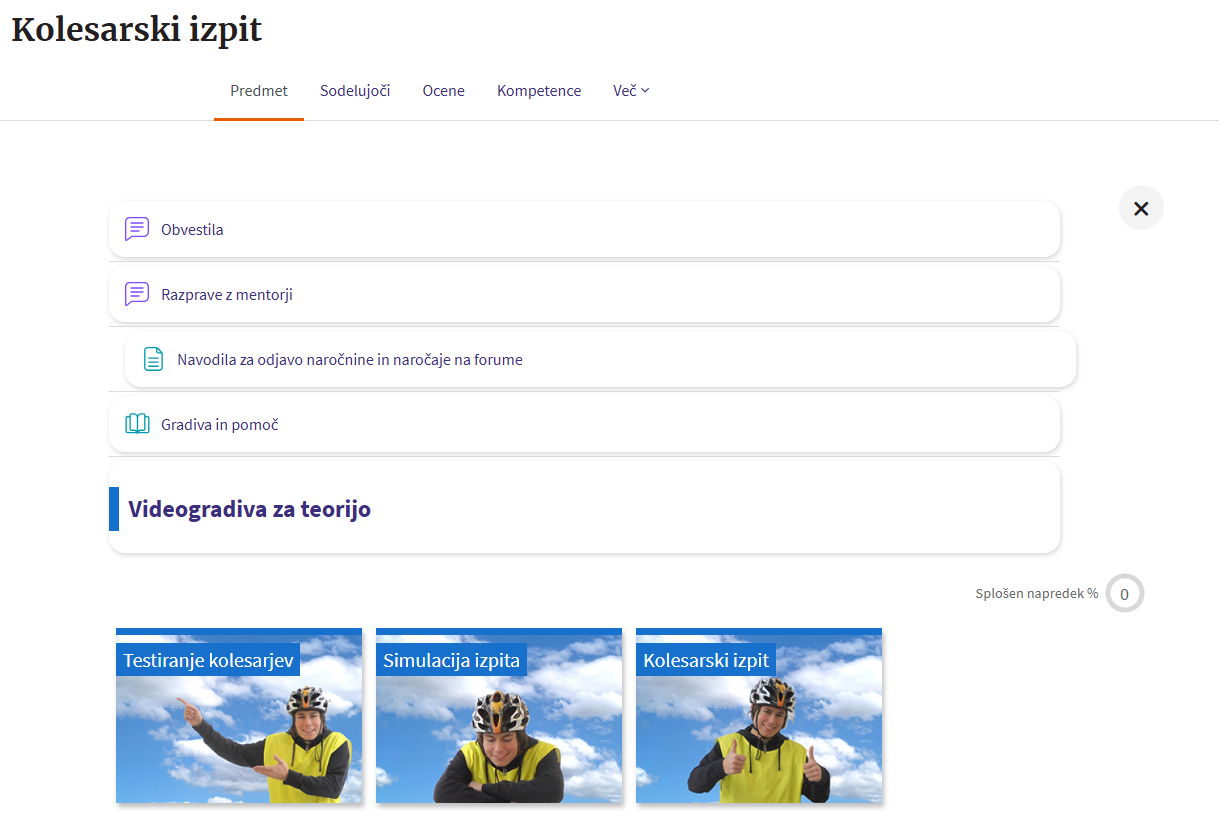Click the overall progress circle showing 0

(1124, 594)
